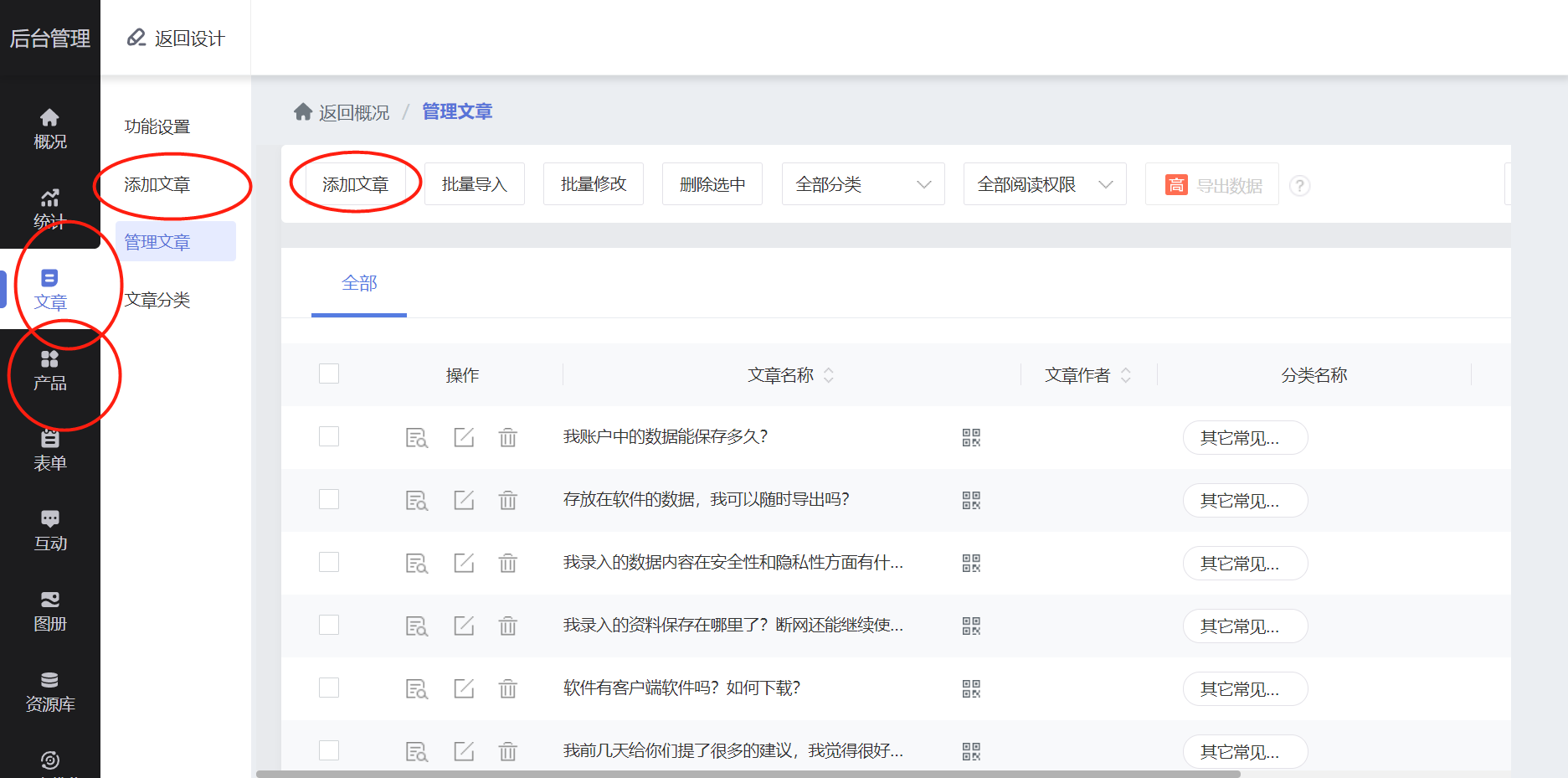Open the 全部分类 dropdown

(862, 184)
